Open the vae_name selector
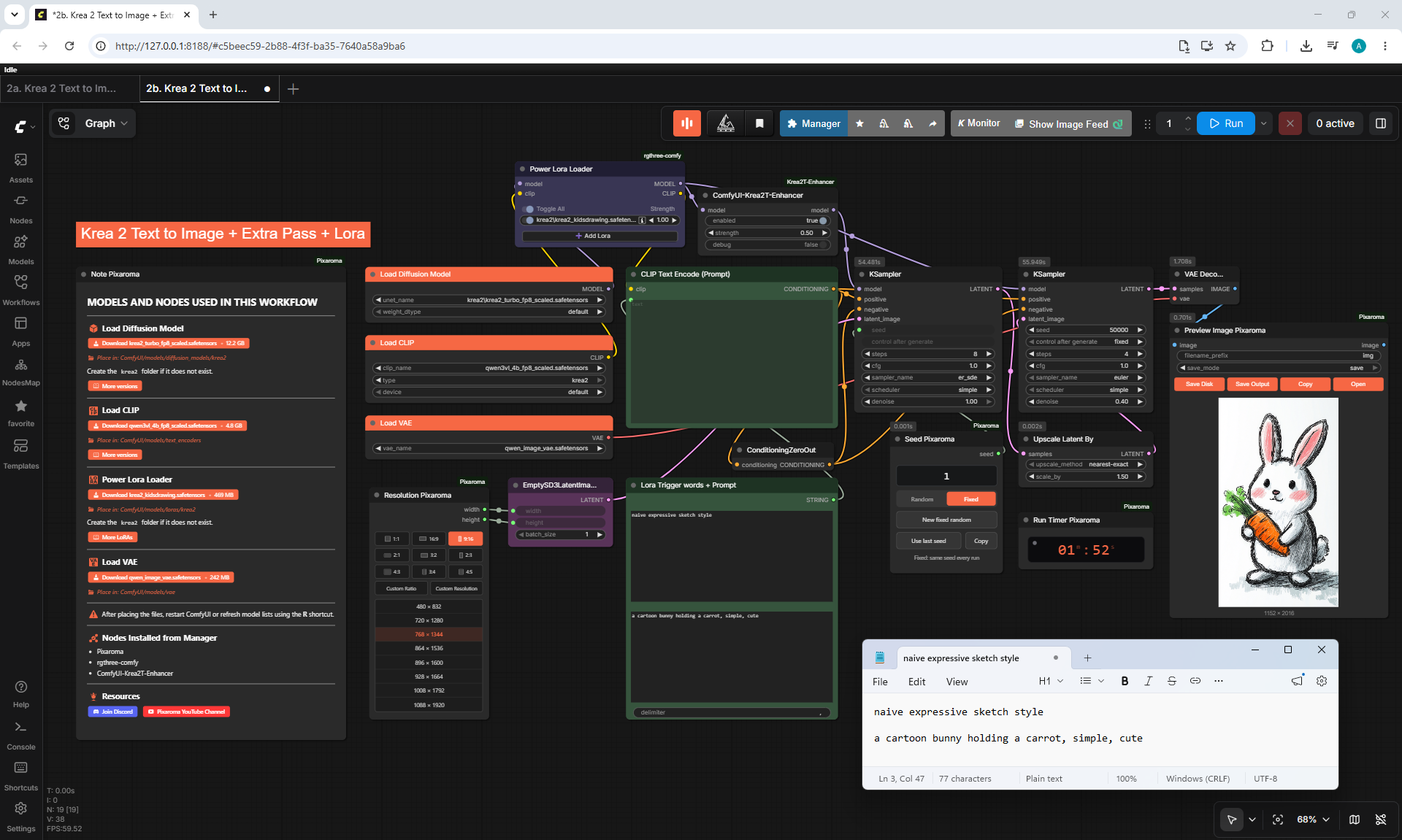This screenshot has width=1402, height=840. tap(489, 448)
